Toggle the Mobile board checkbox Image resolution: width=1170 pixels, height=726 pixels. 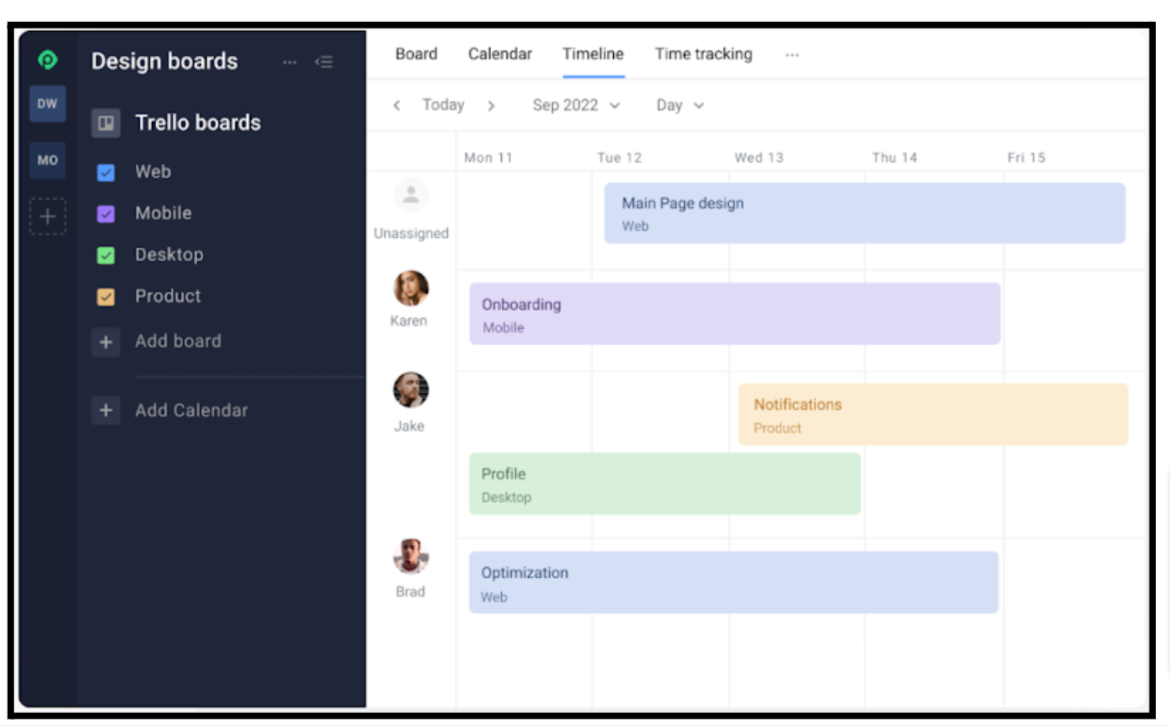coord(106,214)
